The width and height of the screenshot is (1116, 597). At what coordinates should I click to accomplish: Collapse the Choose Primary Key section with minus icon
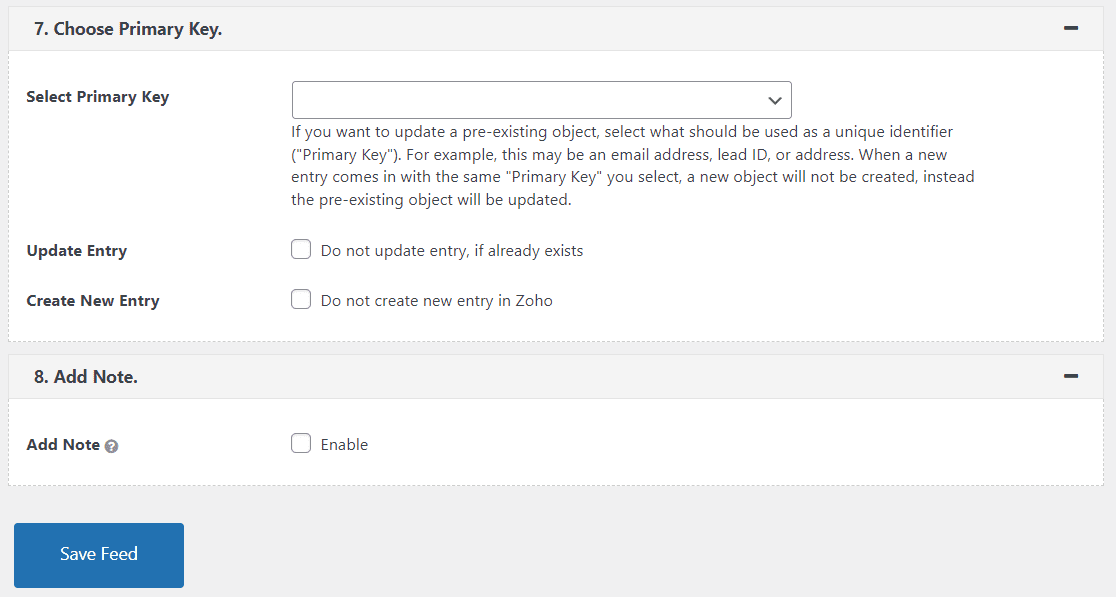(x=1071, y=28)
